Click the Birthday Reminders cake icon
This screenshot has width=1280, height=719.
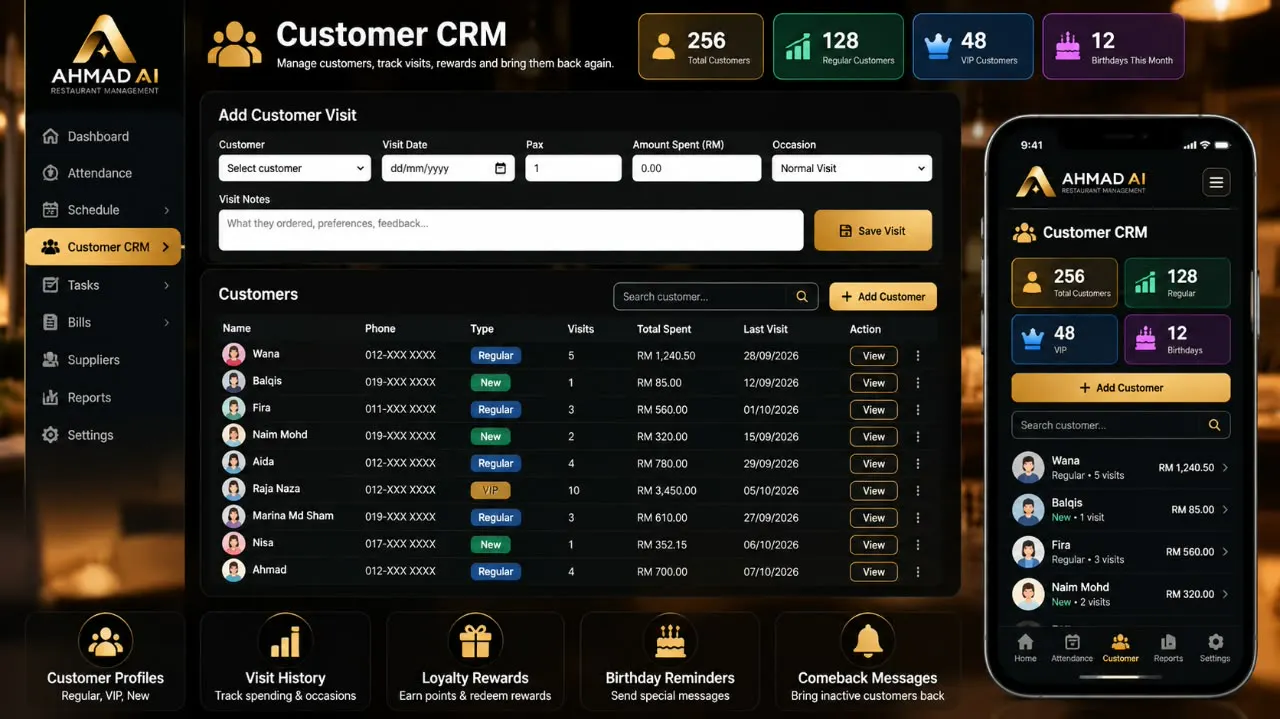click(670, 642)
